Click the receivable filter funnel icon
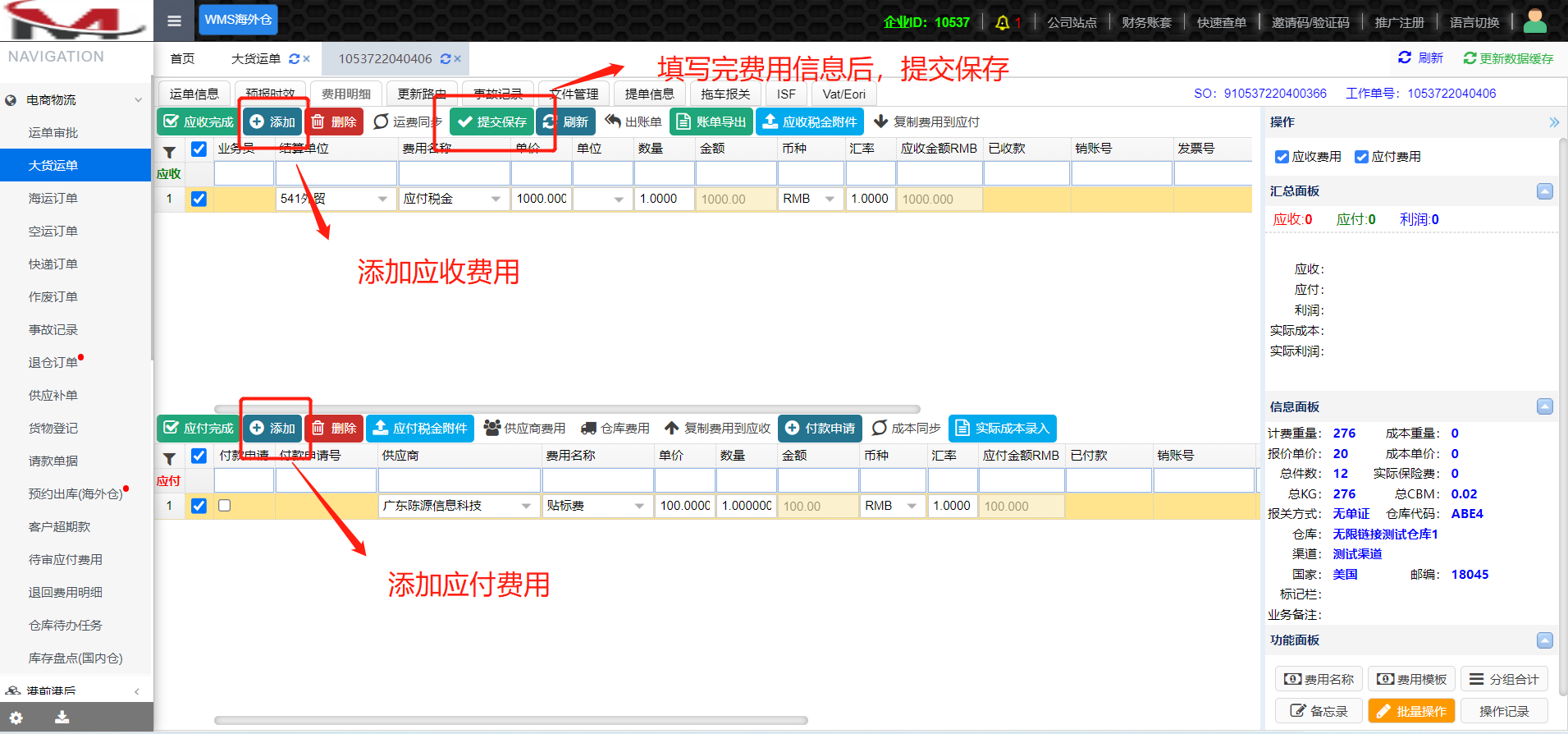 [x=169, y=151]
